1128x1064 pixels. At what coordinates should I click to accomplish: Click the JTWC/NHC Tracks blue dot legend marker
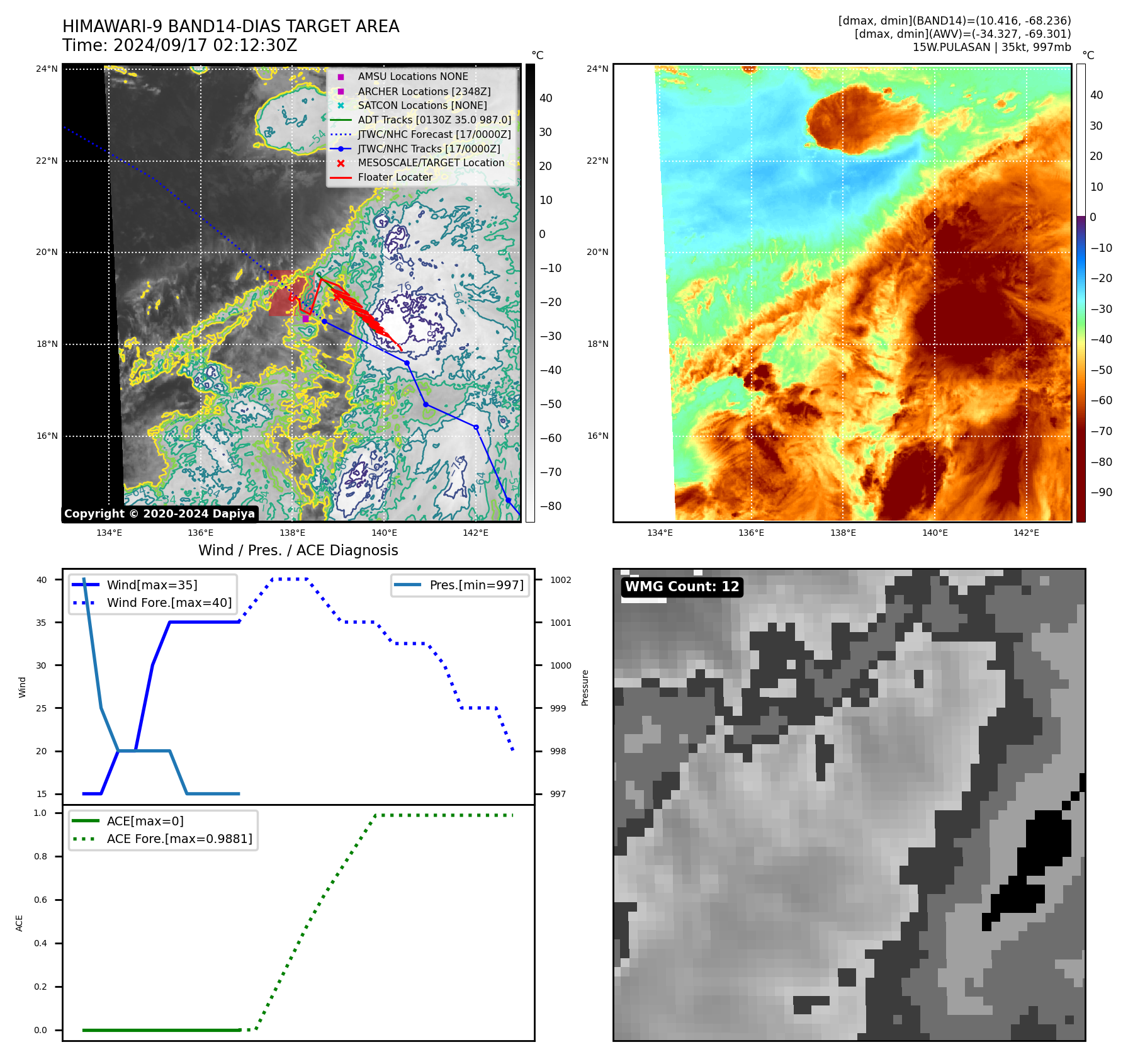tap(341, 149)
